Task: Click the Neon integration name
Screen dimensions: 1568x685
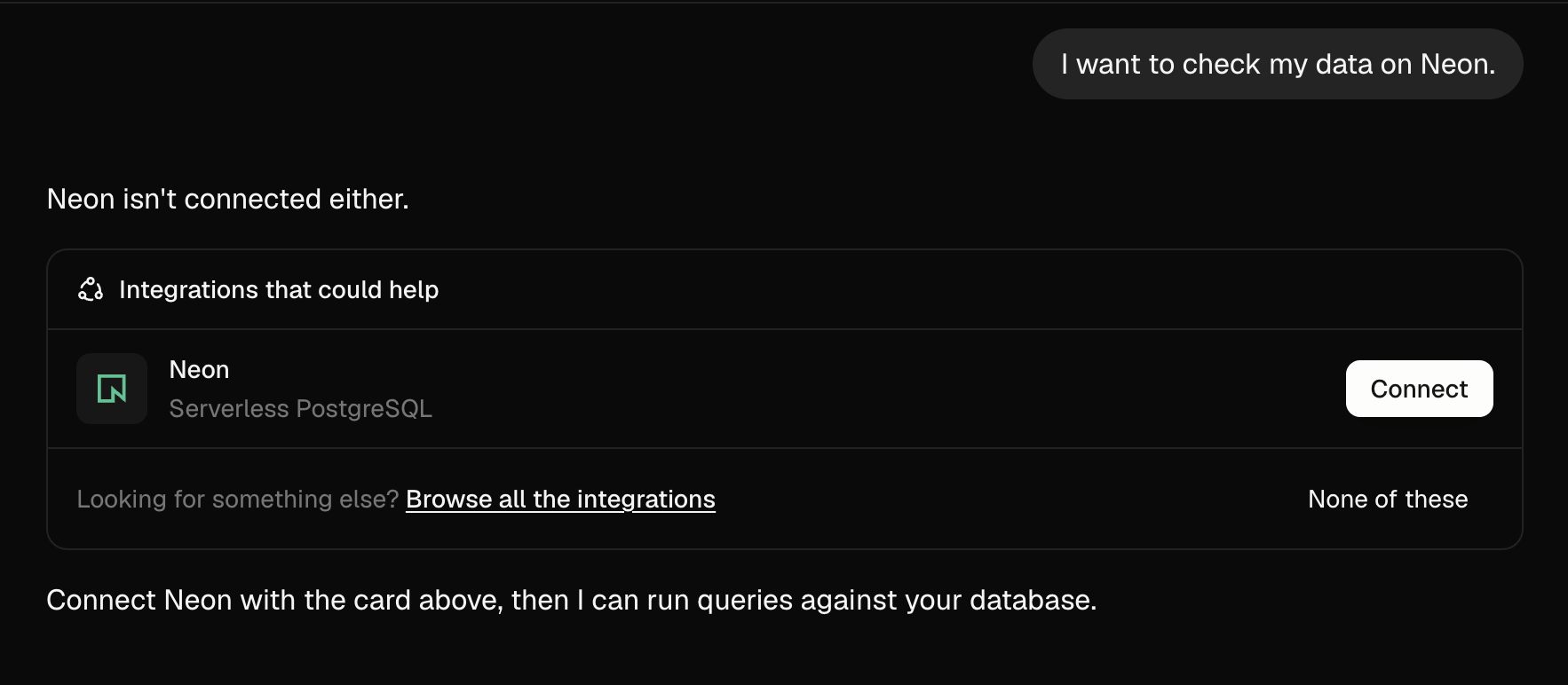Action: click(199, 369)
